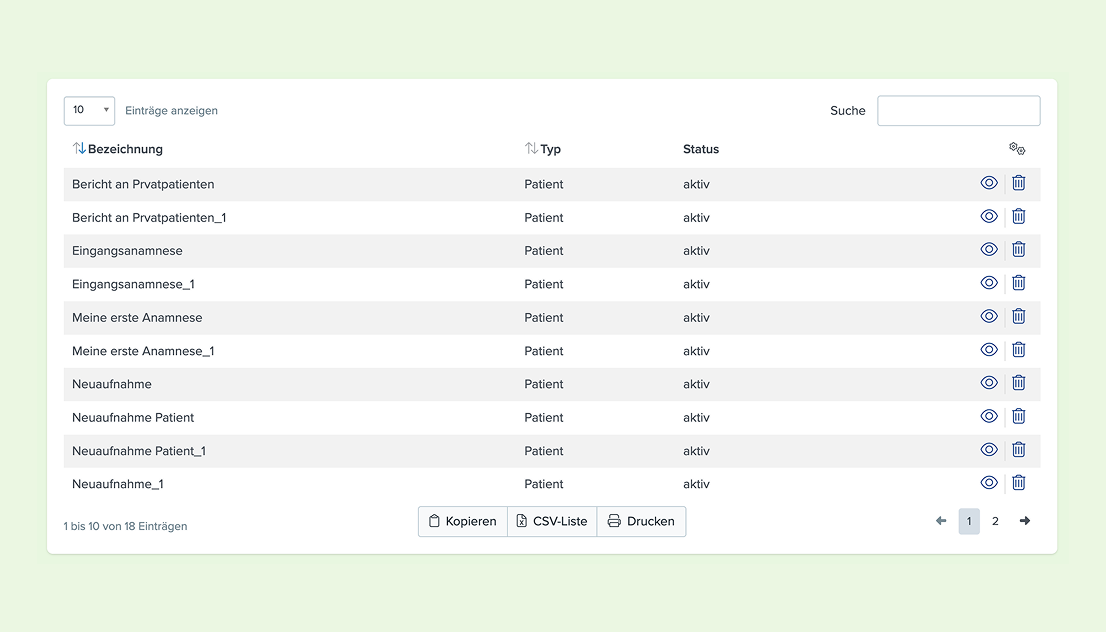This screenshot has width=1106, height=632.
Task: Show Meine erste Anamnese_1 via eye icon
Action: pyautogui.click(x=989, y=349)
